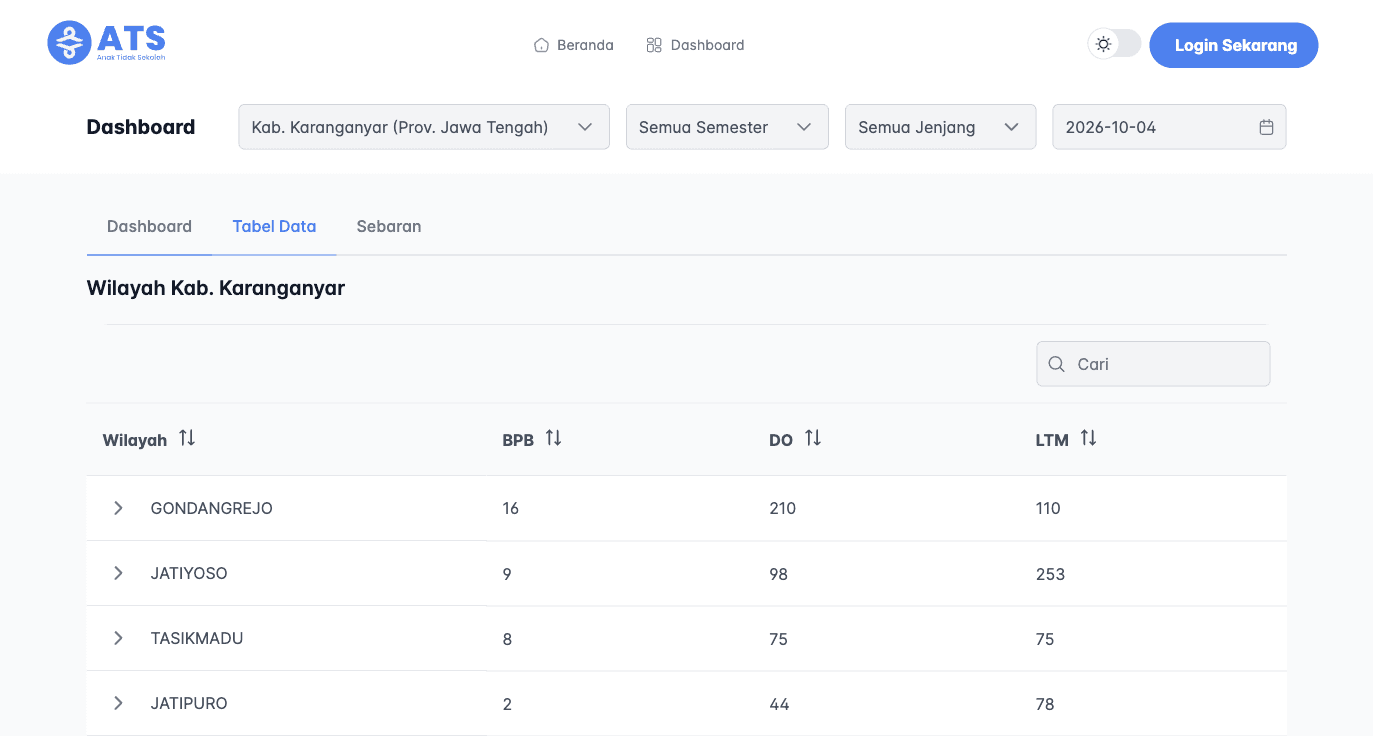Click the GONDANGREJO region name

click(212, 508)
